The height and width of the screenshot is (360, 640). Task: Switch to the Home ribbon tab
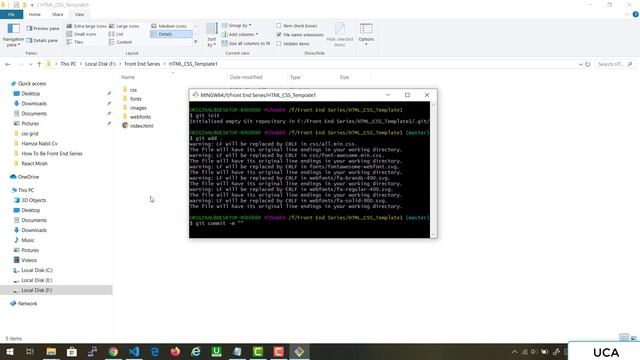coord(35,14)
